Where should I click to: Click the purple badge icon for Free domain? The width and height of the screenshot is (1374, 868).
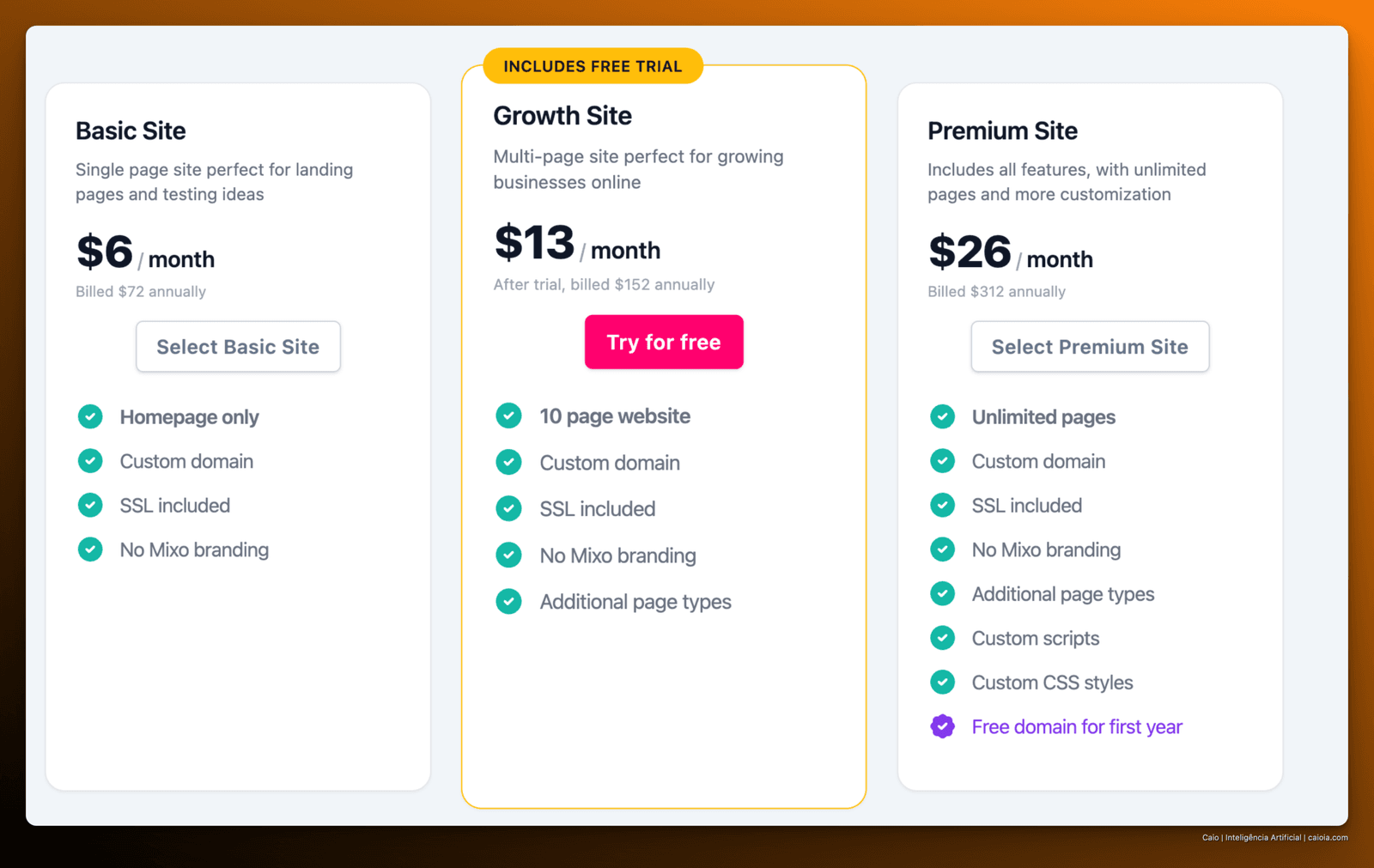(942, 726)
